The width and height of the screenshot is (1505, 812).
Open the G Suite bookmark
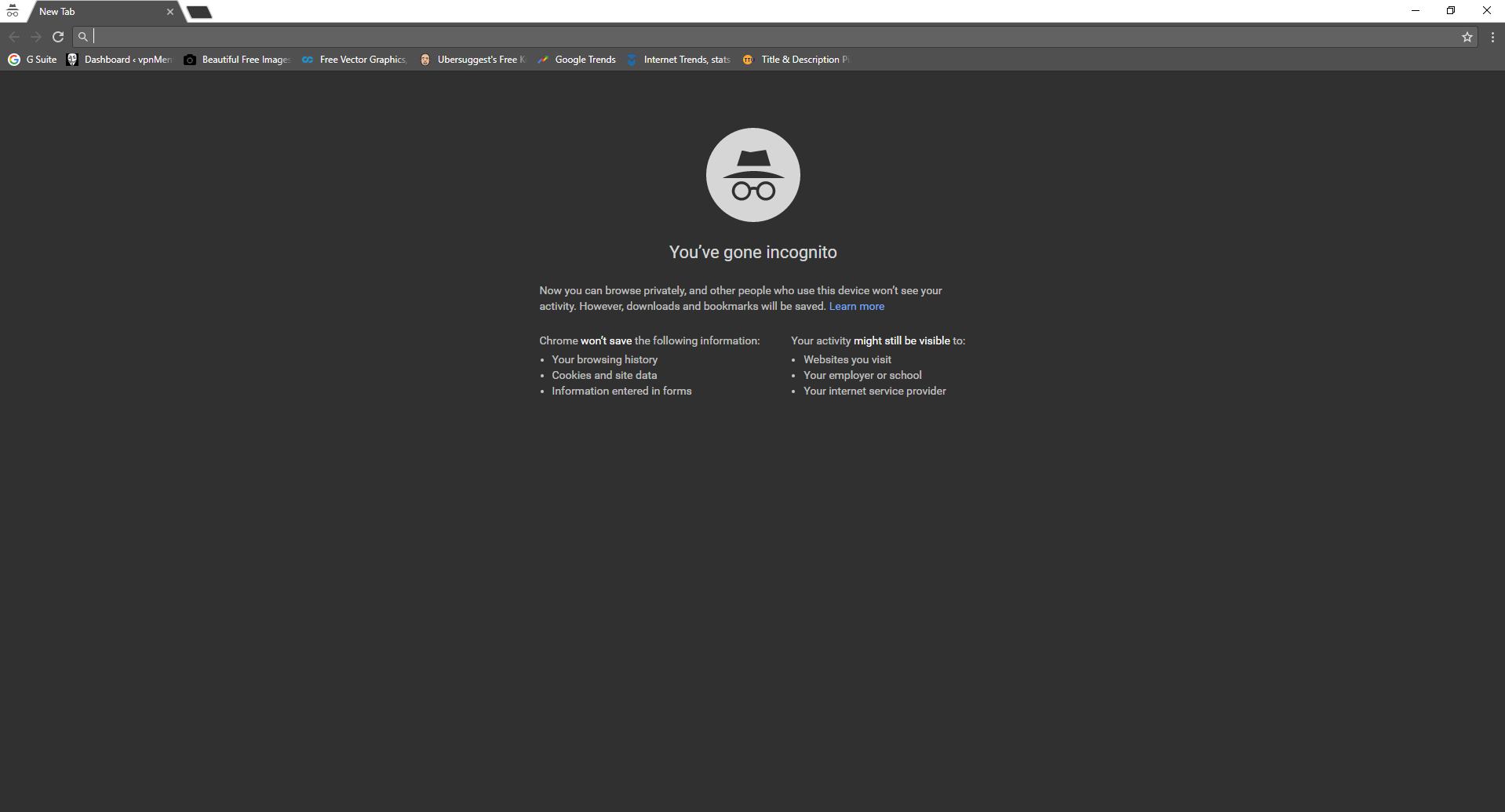[x=33, y=60]
